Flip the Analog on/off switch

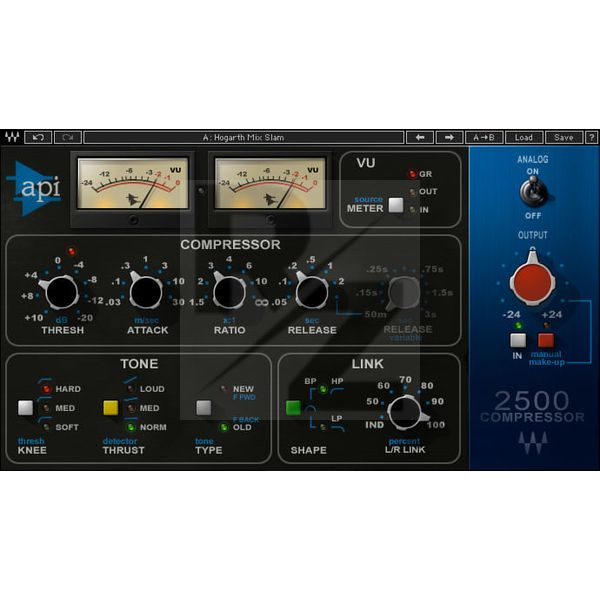click(532, 191)
